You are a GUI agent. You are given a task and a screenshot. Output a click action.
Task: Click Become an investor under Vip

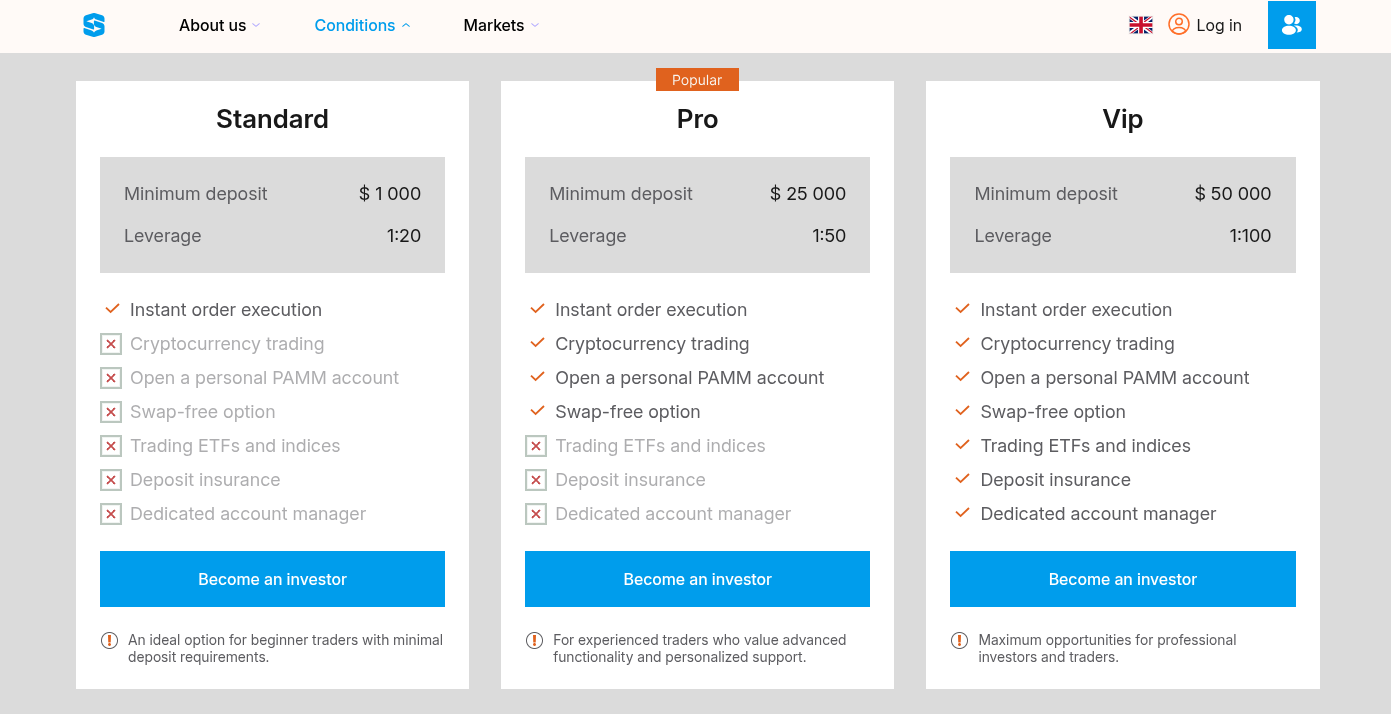[1122, 579]
